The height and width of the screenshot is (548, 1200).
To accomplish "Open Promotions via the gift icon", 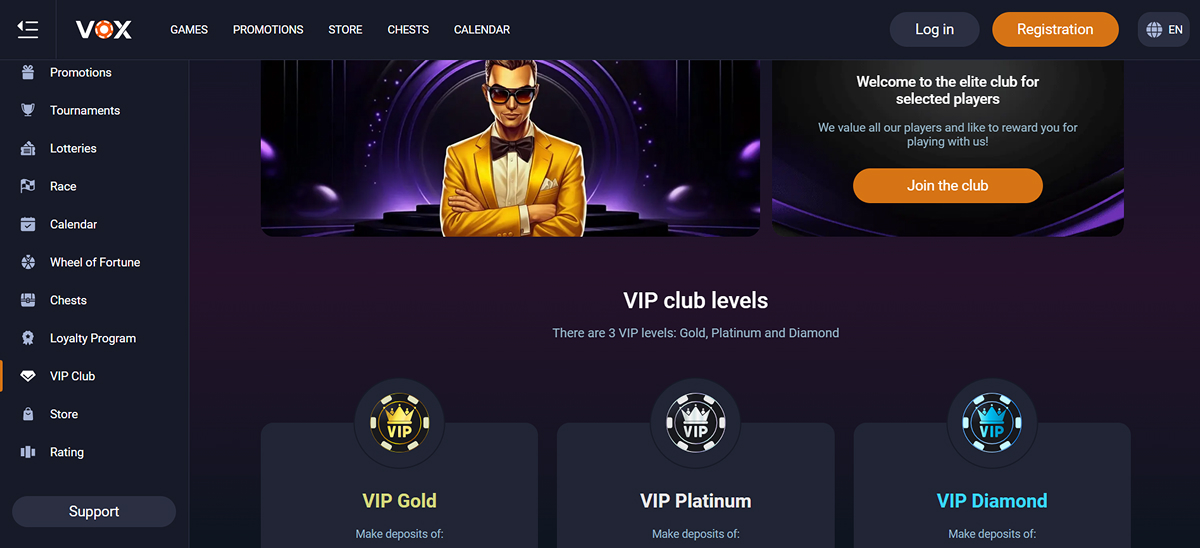I will click(x=28, y=72).
